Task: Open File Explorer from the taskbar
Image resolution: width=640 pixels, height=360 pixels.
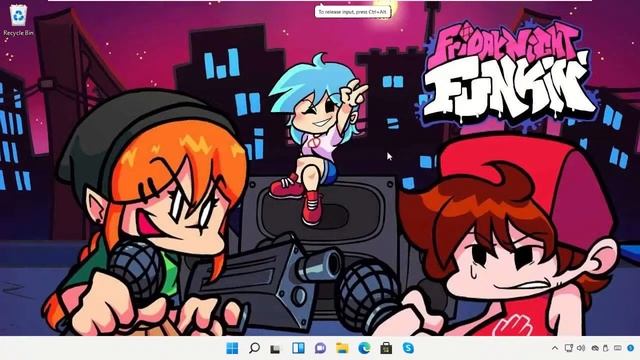Action: [x=342, y=348]
